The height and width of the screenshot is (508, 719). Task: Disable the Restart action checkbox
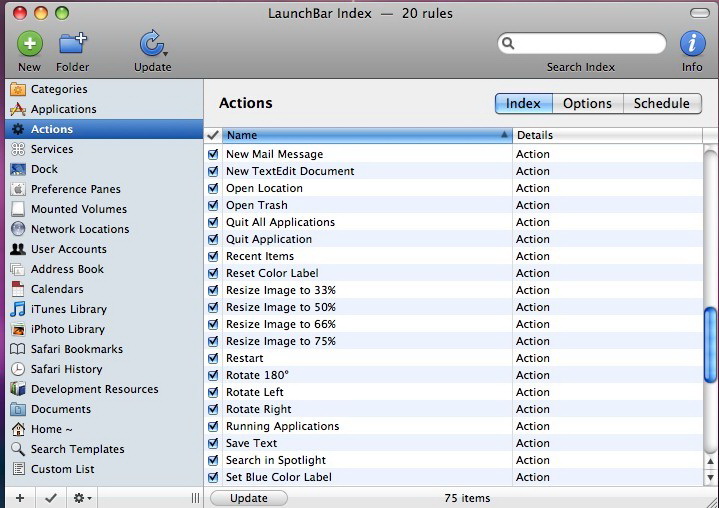tap(213, 359)
